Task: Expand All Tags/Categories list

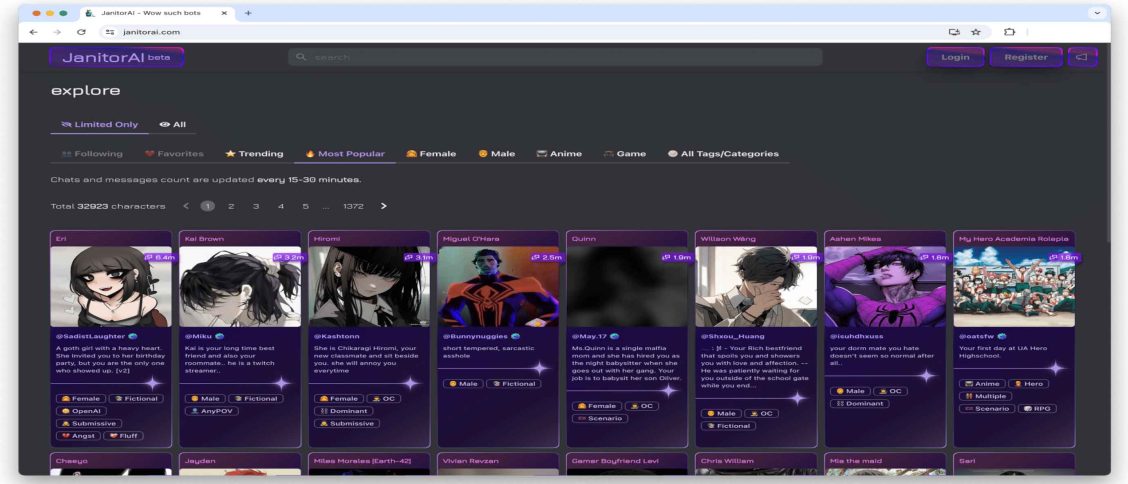Action: [723, 154]
